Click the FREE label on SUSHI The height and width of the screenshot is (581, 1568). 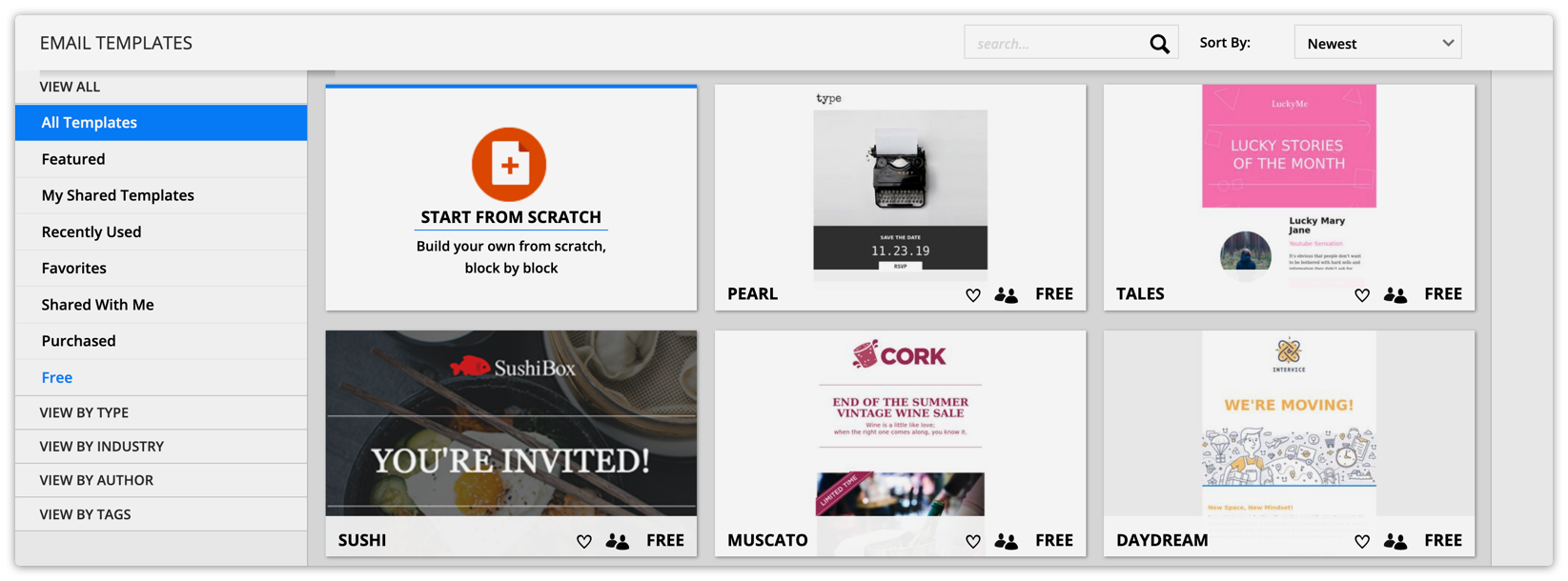coord(665,540)
